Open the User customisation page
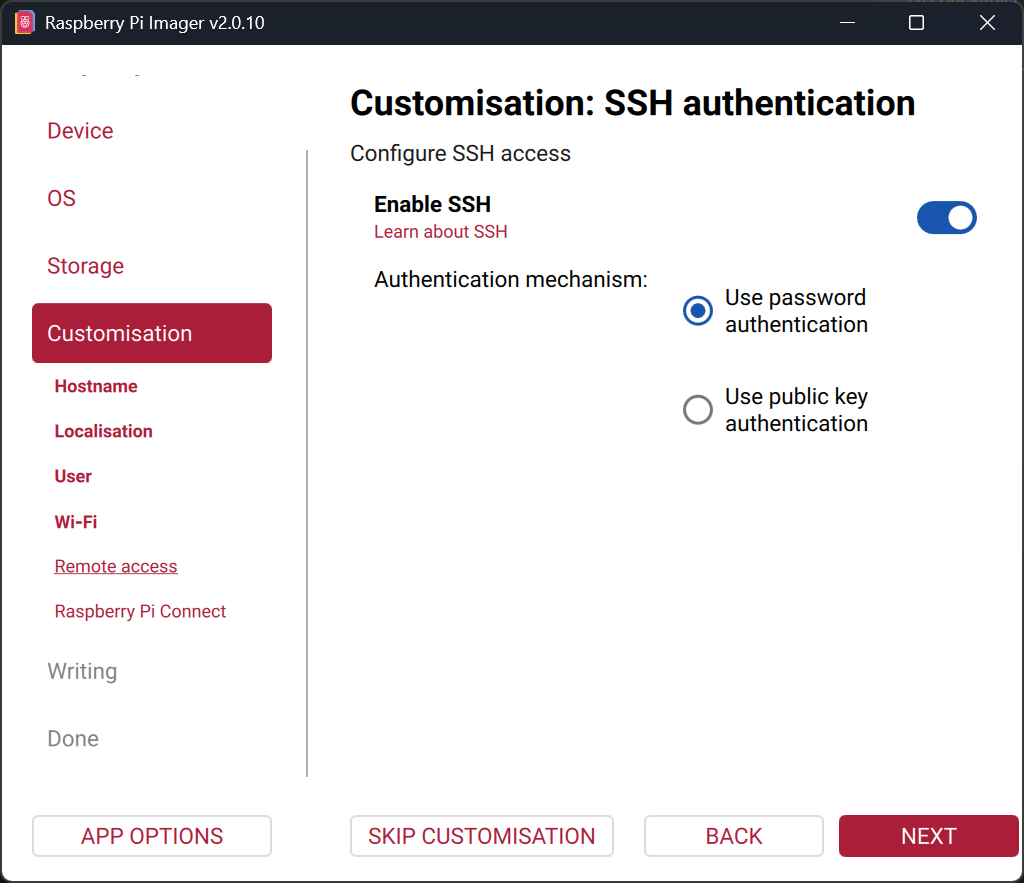 coord(73,476)
